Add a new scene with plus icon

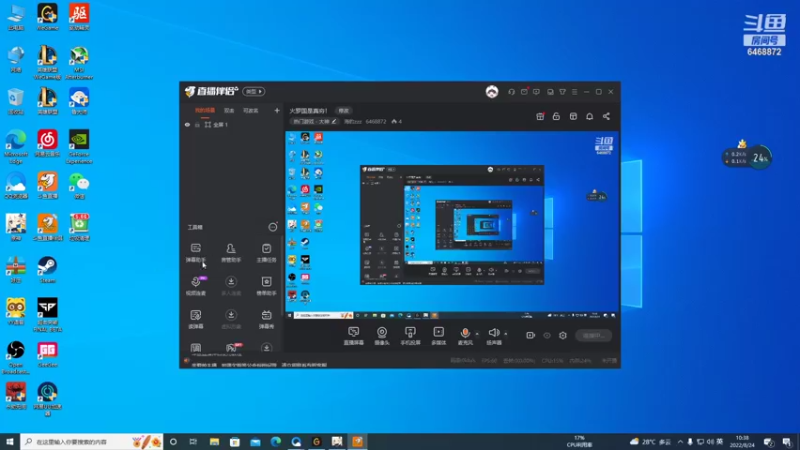pos(277,110)
